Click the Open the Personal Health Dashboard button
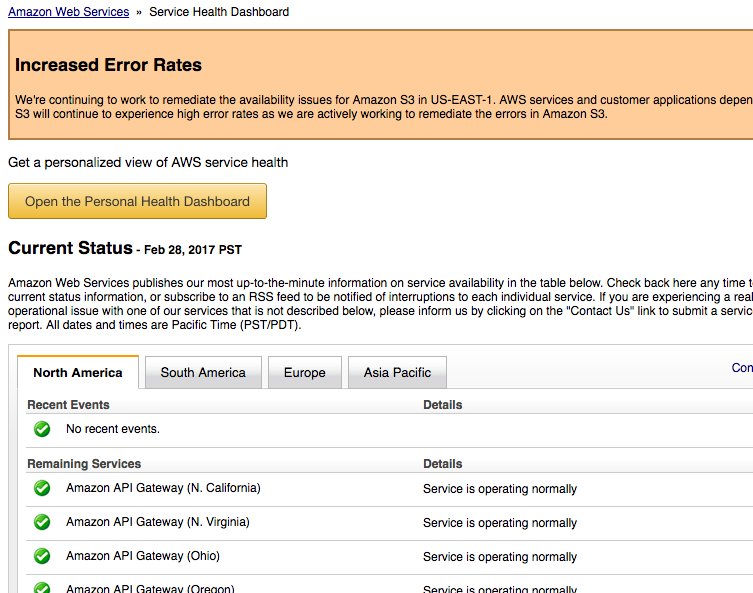This screenshot has width=753, height=593. pos(137,201)
